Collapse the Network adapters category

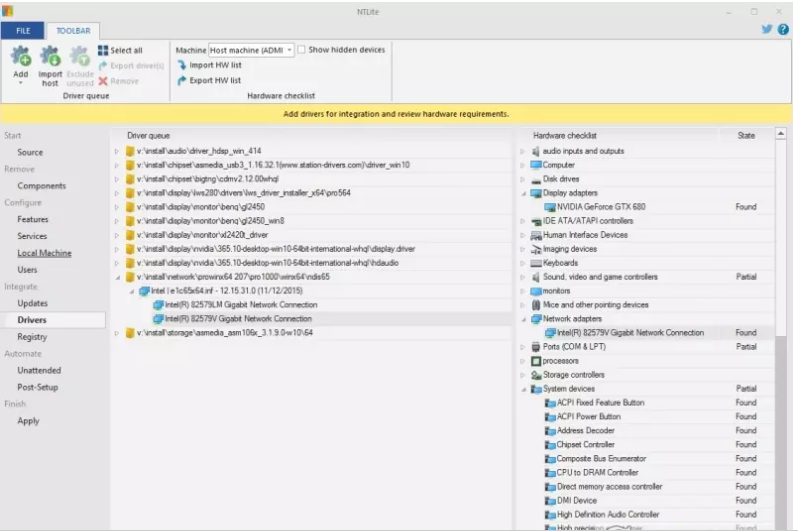[523, 319]
